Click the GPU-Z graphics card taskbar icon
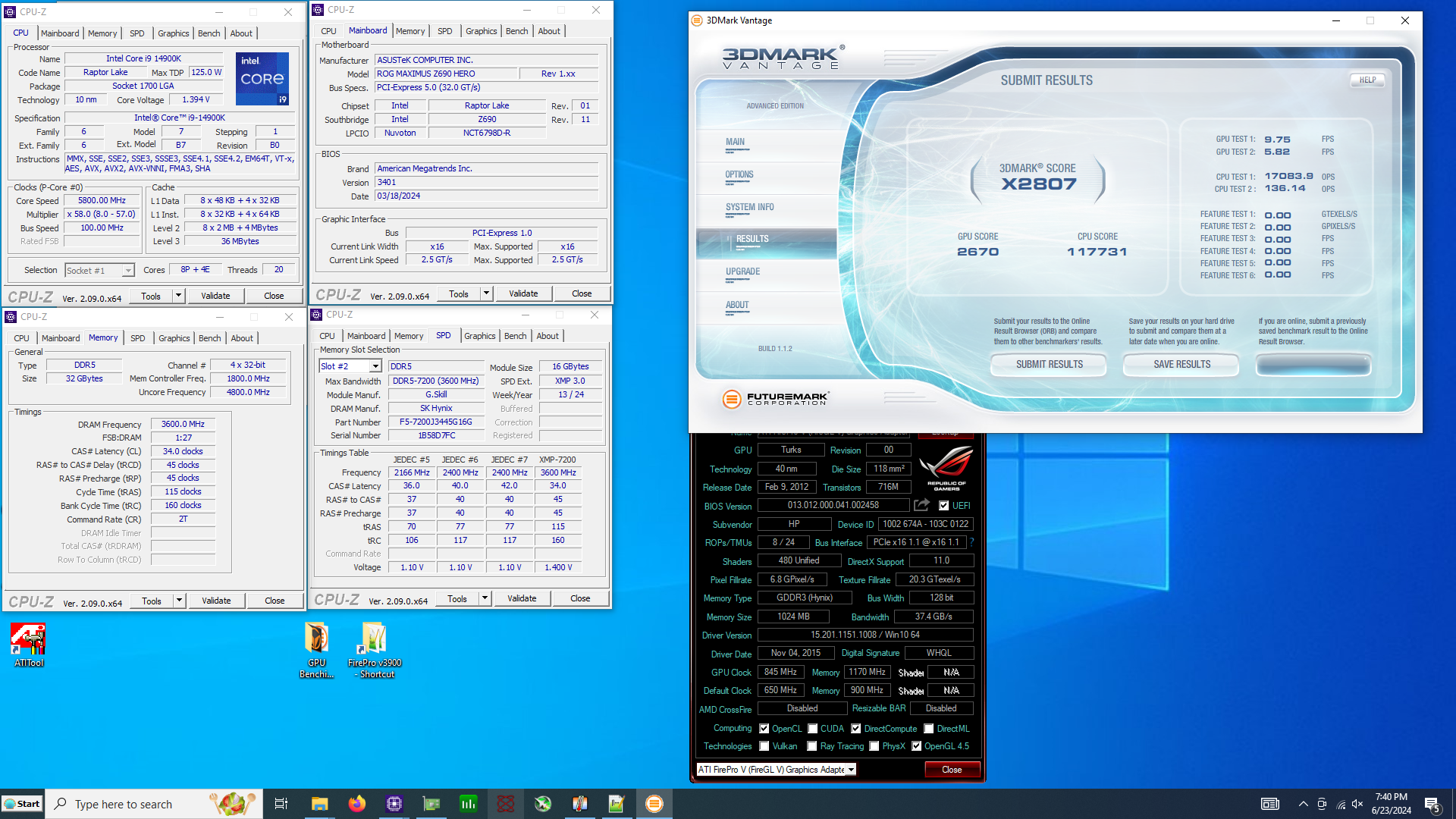 tap(431, 804)
